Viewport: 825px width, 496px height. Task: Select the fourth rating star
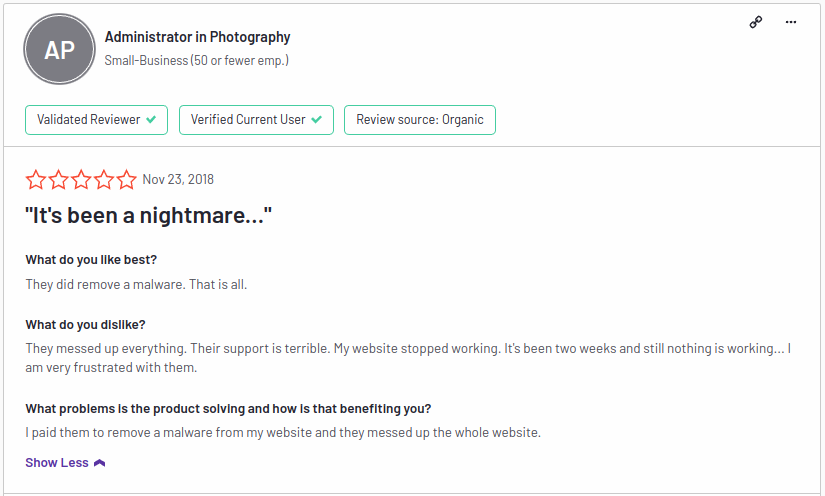coord(104,179)
